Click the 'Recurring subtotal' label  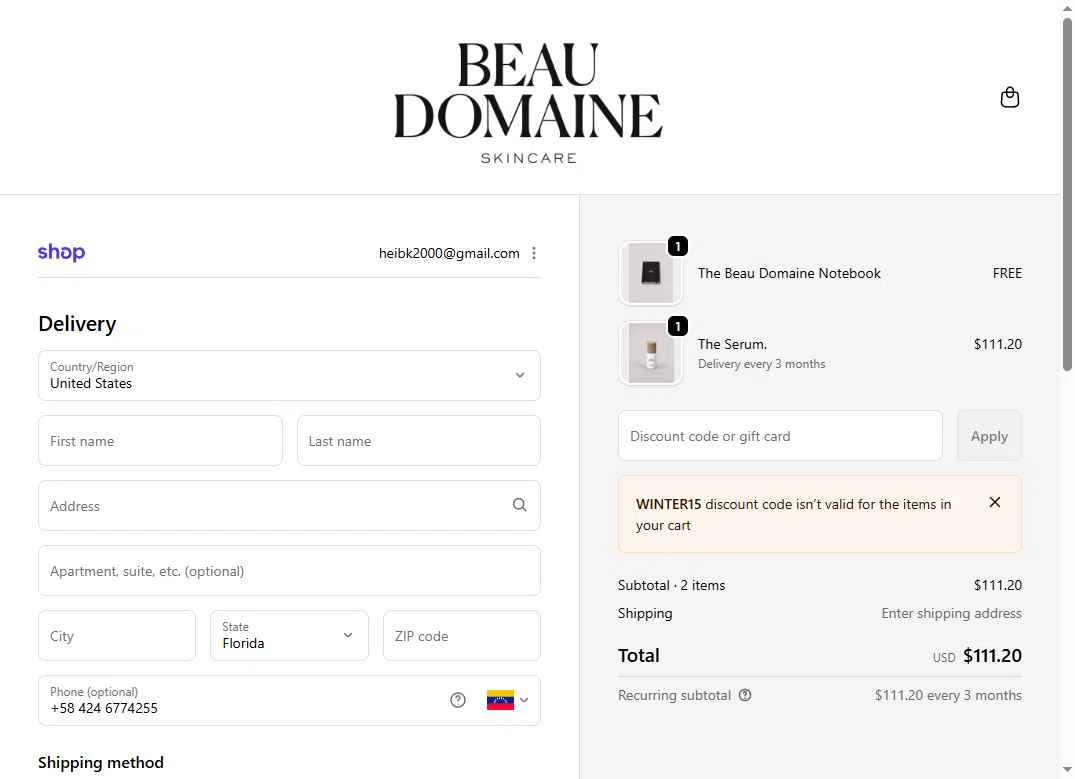(x=674, y=695)
